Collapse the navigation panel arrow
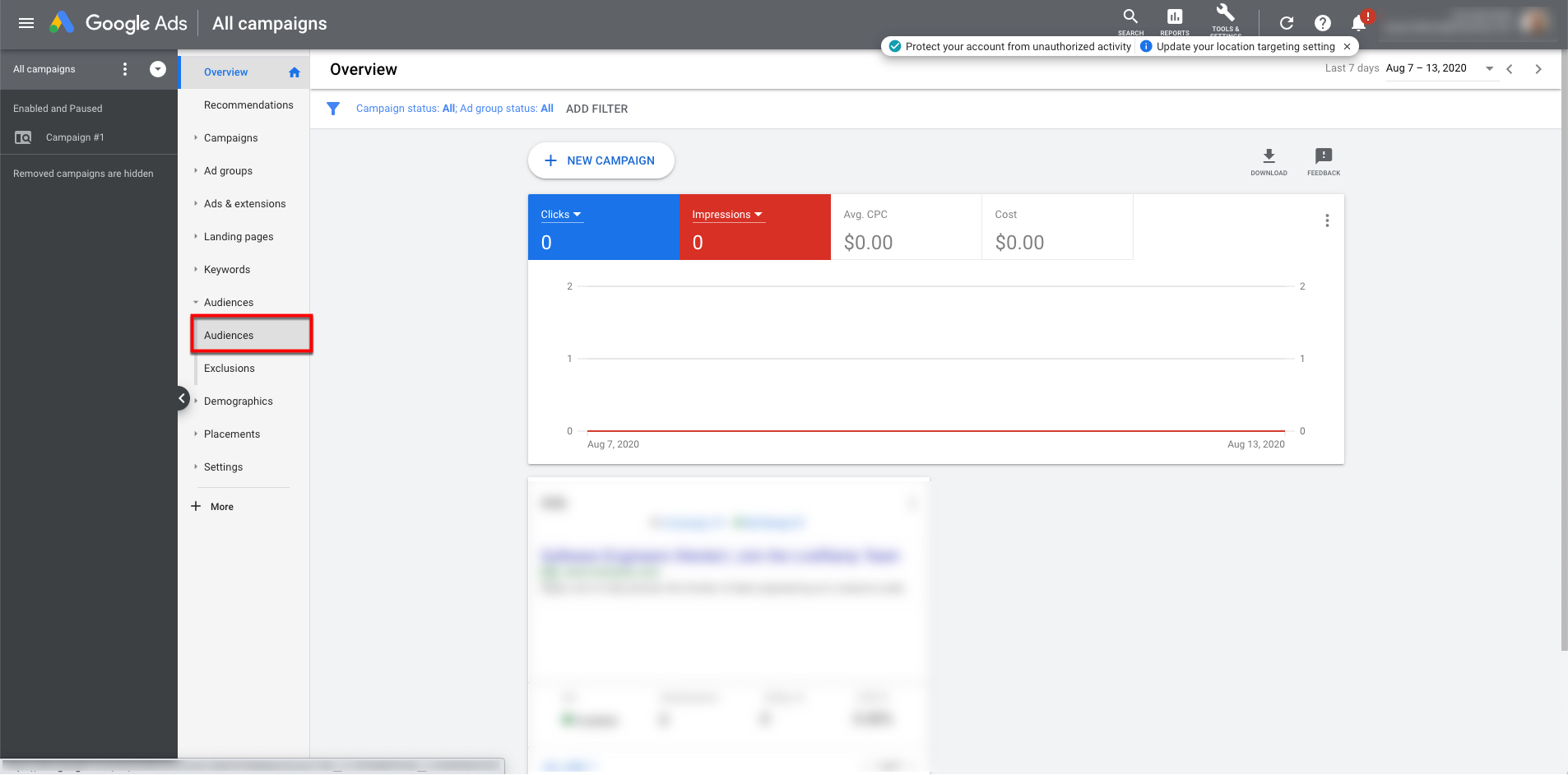The height and width of the screenshot is (775, 1568). pos(183,398)
